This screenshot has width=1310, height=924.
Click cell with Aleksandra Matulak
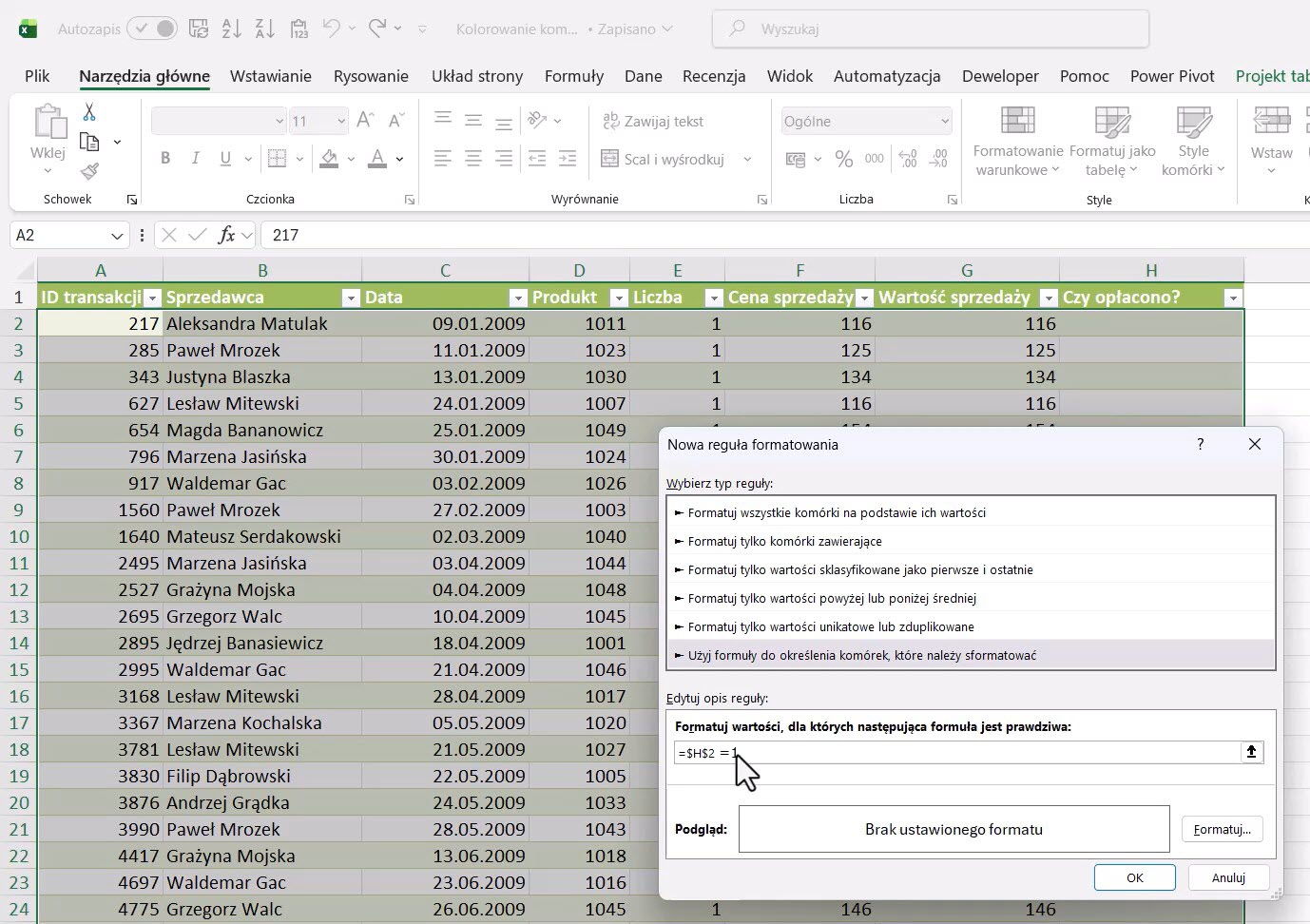pos(262,323)
